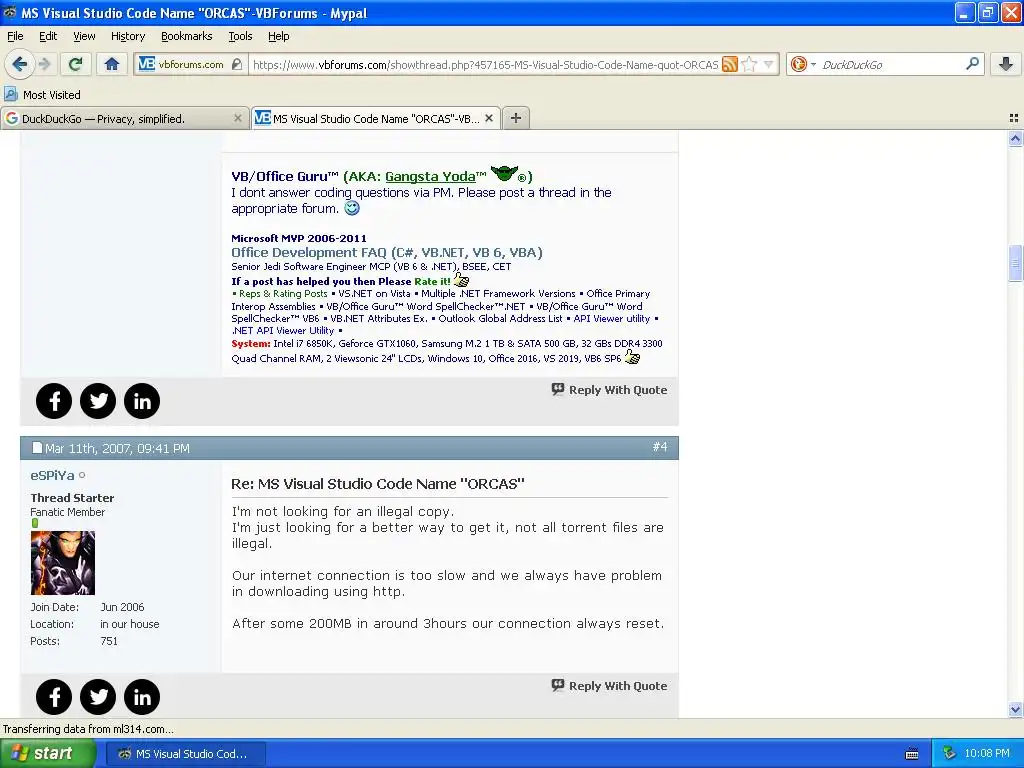Screen dimensions: 1024x768
Task: Open the View menu
Action: pos(84,36)
